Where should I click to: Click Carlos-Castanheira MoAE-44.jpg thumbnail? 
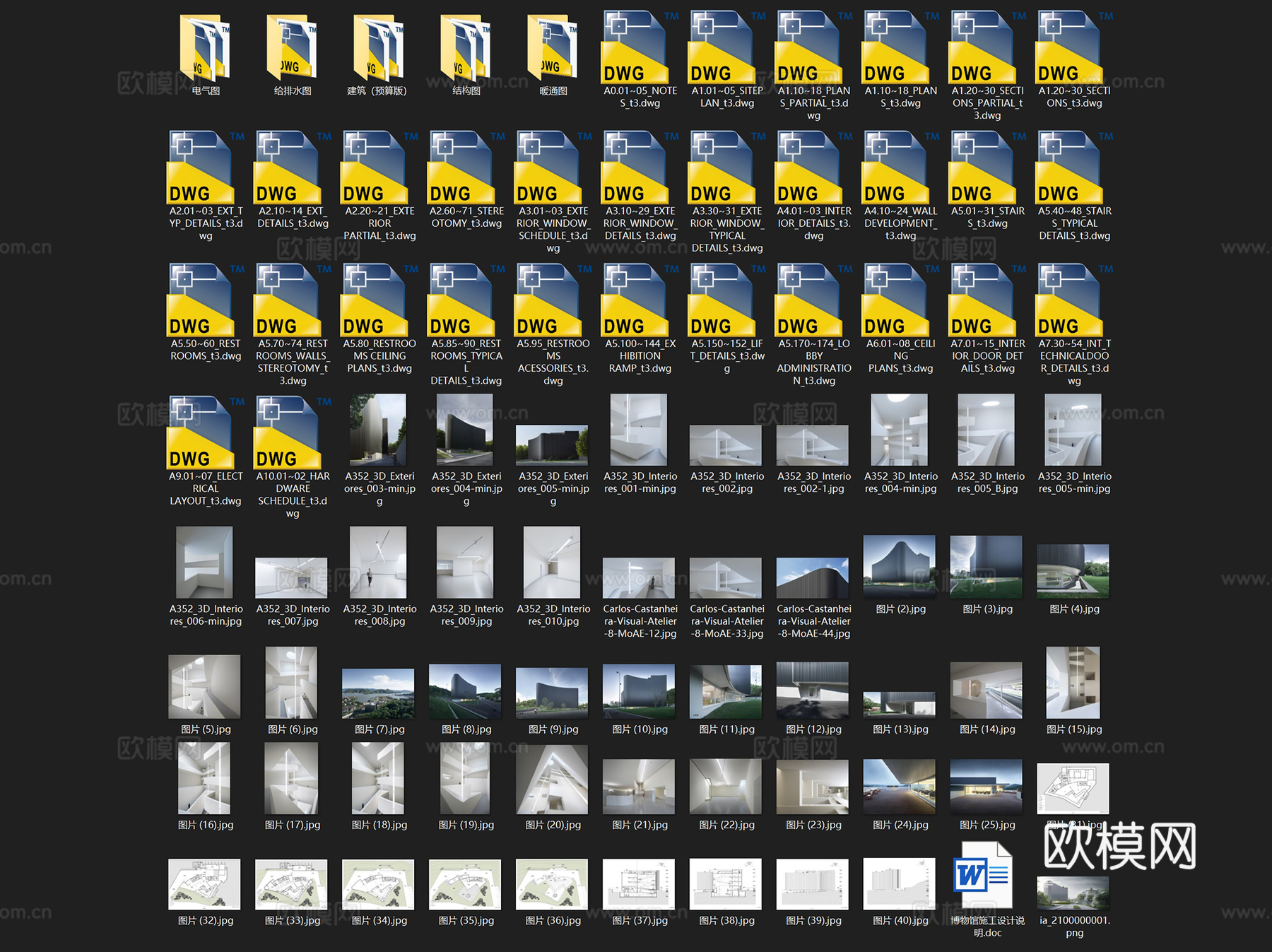(813, 577)
